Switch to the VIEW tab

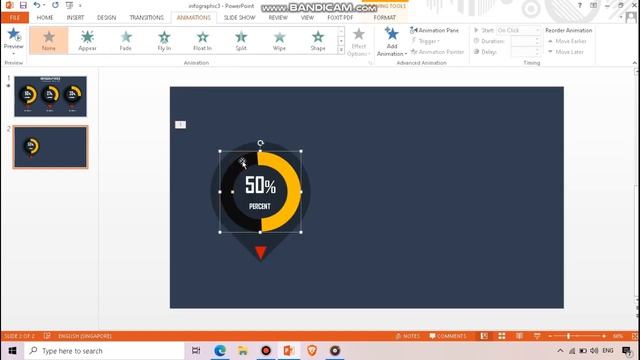pyautogui.click(x=307, y=18)
